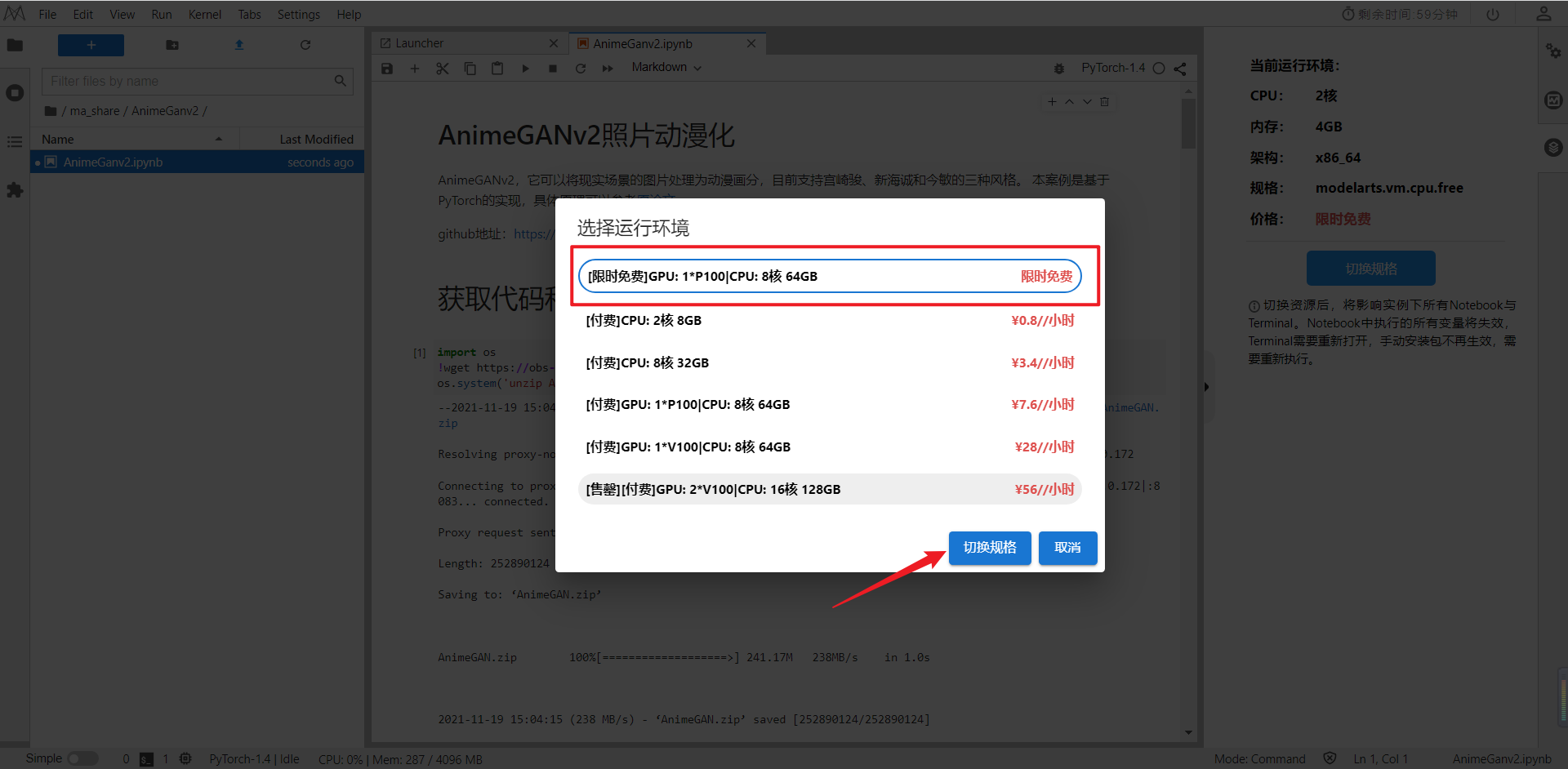Open the Kernel menu

[204, 15]
